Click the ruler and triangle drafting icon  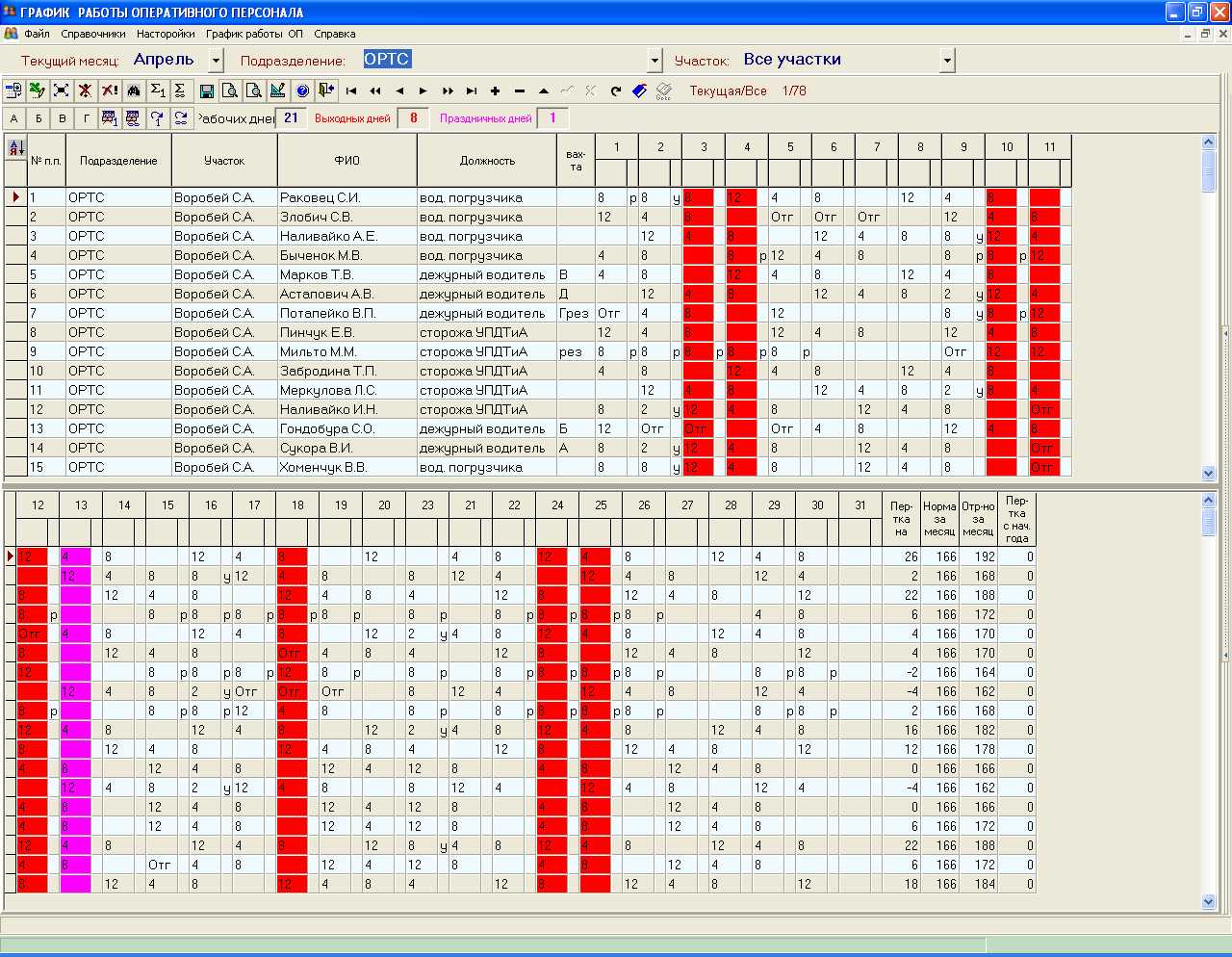pos(279,91)
